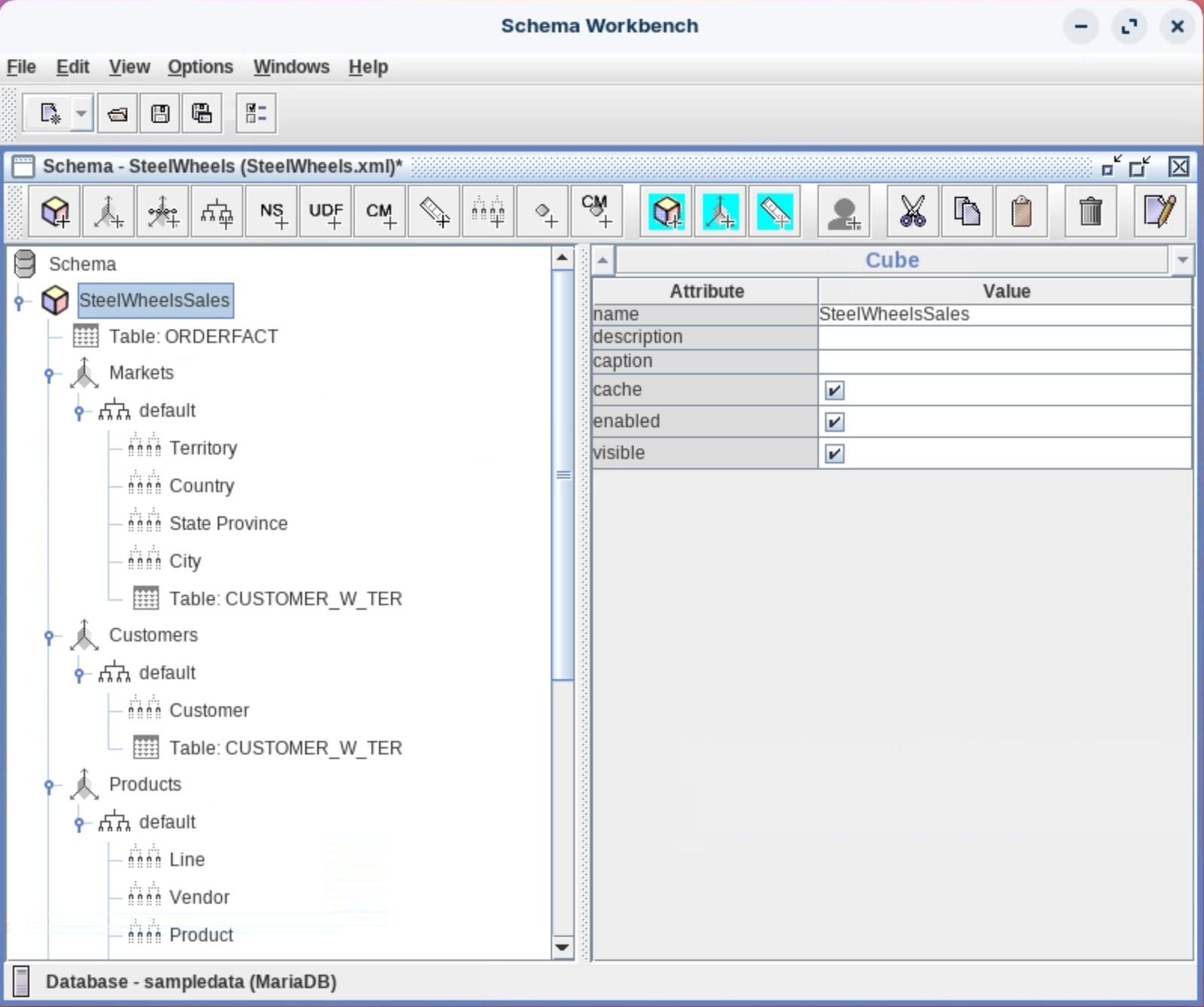
Task: Click the Add Named Set (NS) icon
Action: tap(272, 213)
